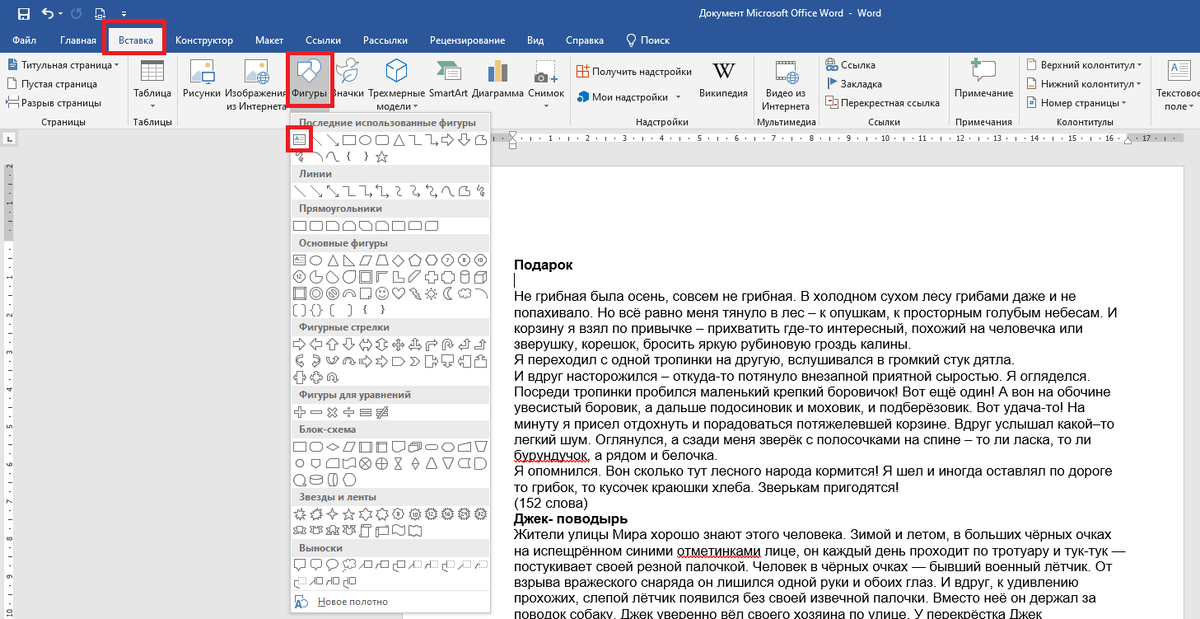Insert Разрыв страницы

click(53, 103)
